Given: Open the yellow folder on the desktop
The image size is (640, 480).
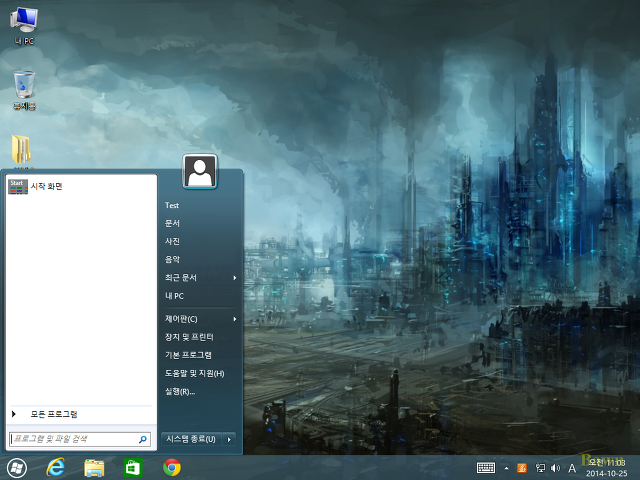Looking at the screenshot, I should [x=21, y=150].
